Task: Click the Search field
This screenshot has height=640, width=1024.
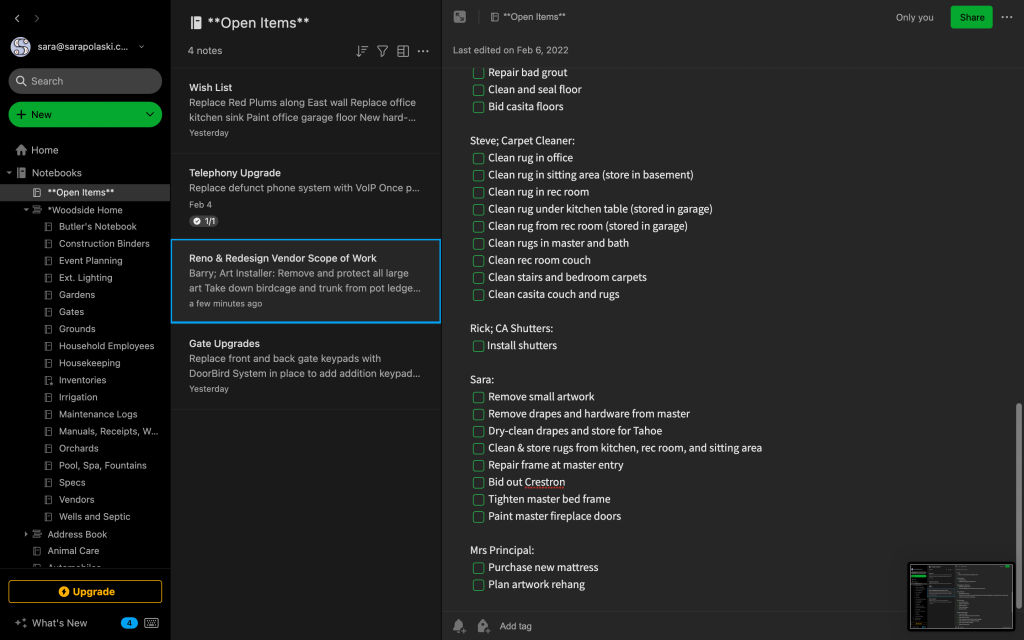Action: 85,81
